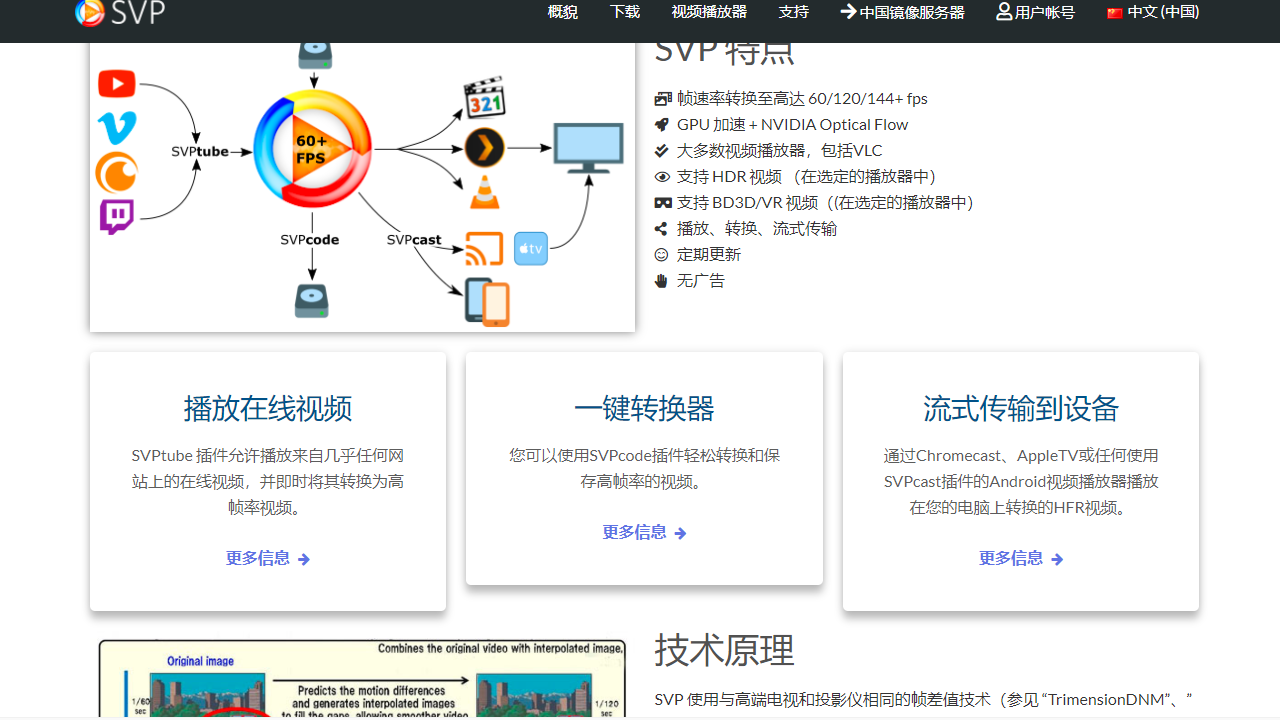This screenshot has height=720, width=1280.
Task: Click the Vimeo icon in the diagram
Action: [116, 127]
